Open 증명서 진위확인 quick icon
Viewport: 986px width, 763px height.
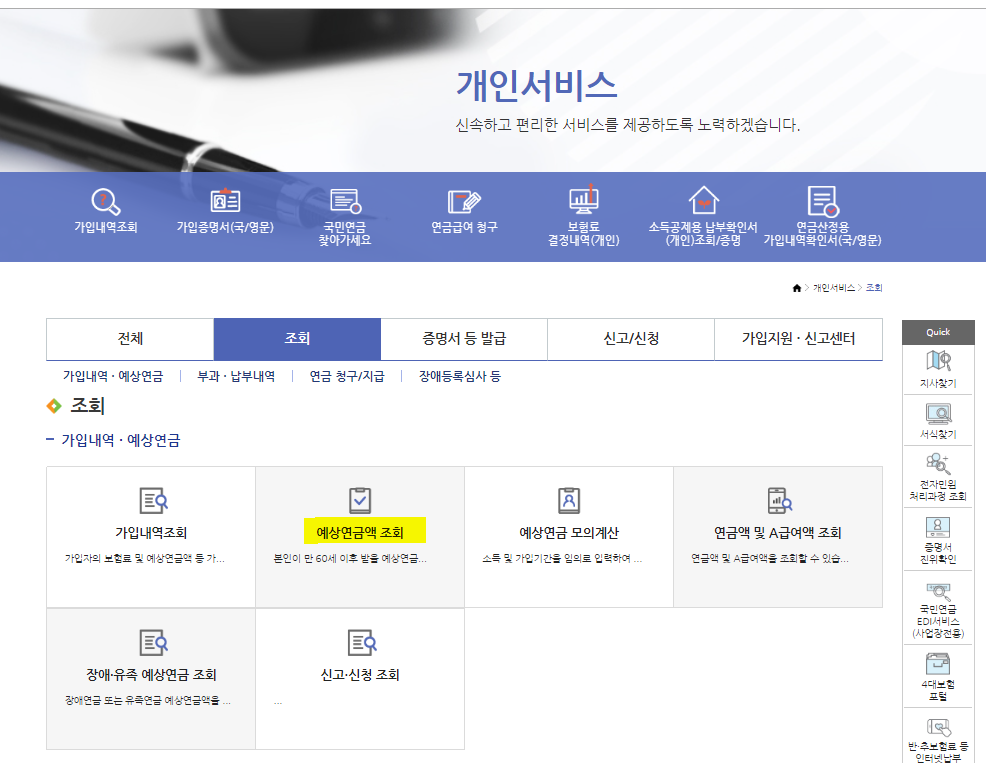pos(938,527)
